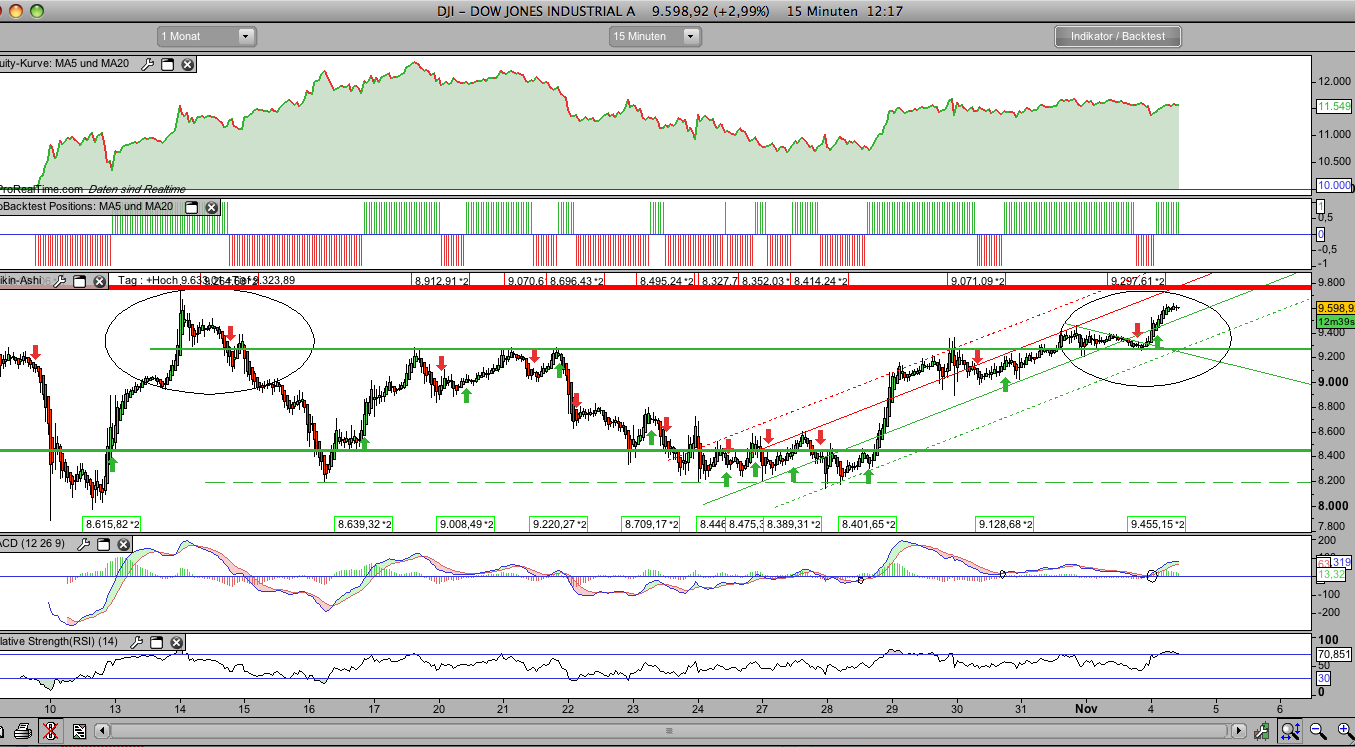This screenshot has width=1355, height=747.
Task: Click the 9.220,27 *2 trade label
Action: (559, 524)
